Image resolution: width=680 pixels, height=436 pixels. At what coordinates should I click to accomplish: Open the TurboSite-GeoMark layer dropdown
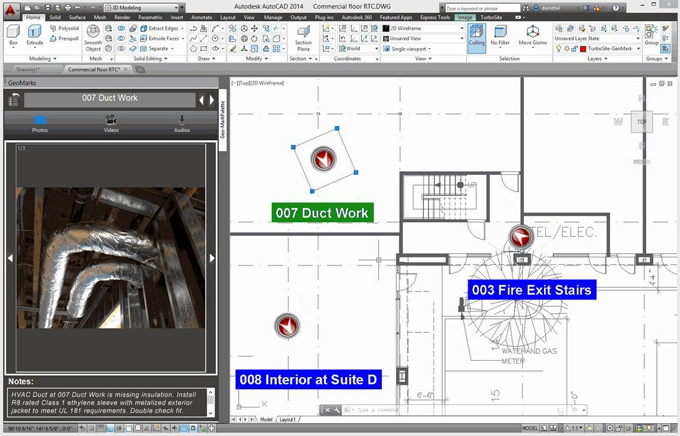click(x=614, y=49)
